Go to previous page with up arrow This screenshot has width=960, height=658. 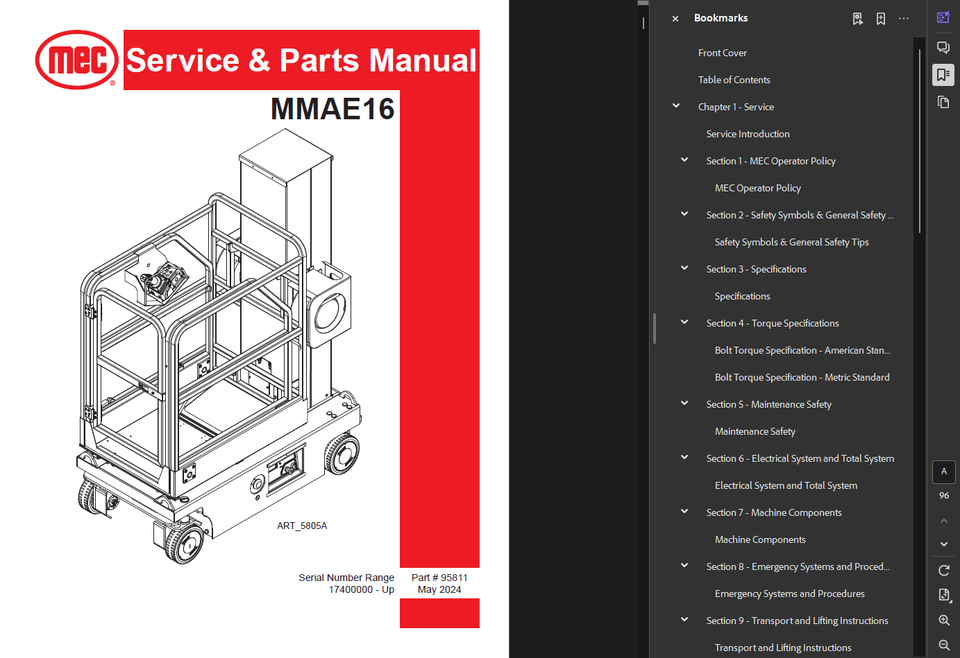[943, 520]
